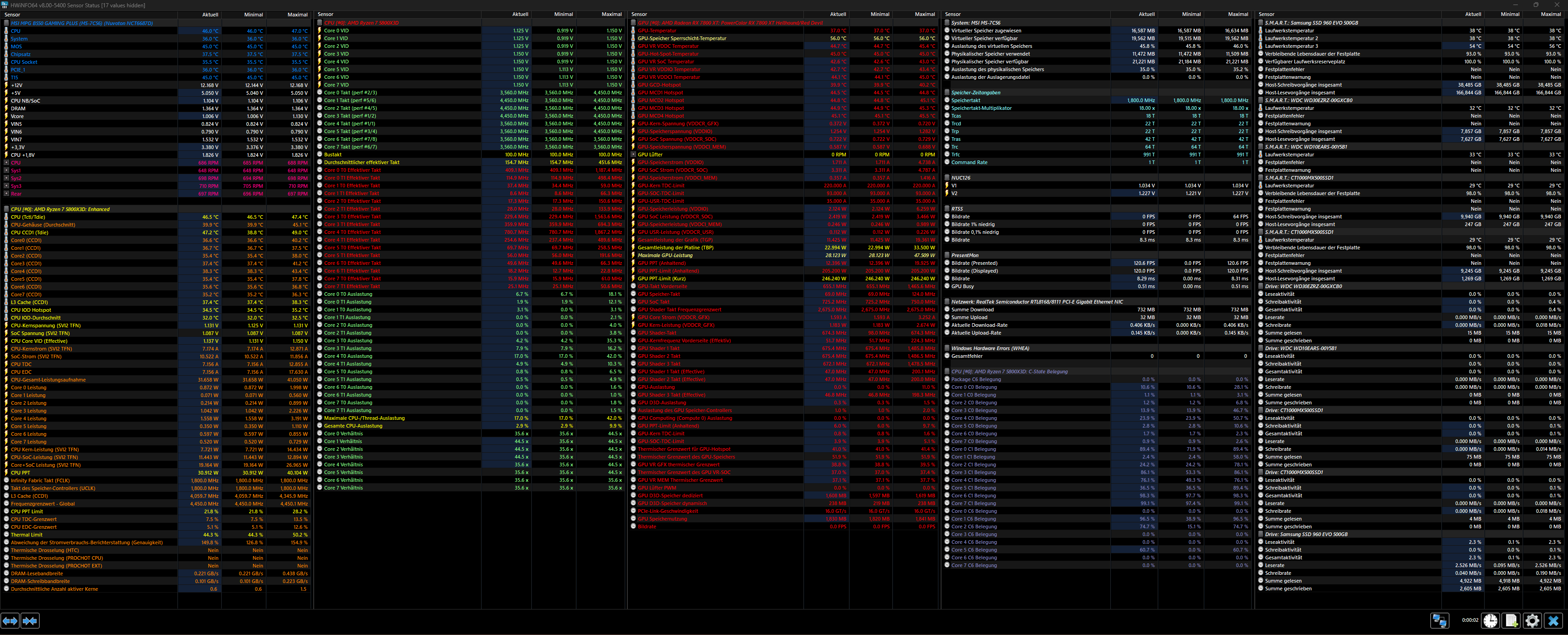The image size is (1568, 635).
Task: Select the Rear fan RPM row
Action: click(x=16, y=194)
